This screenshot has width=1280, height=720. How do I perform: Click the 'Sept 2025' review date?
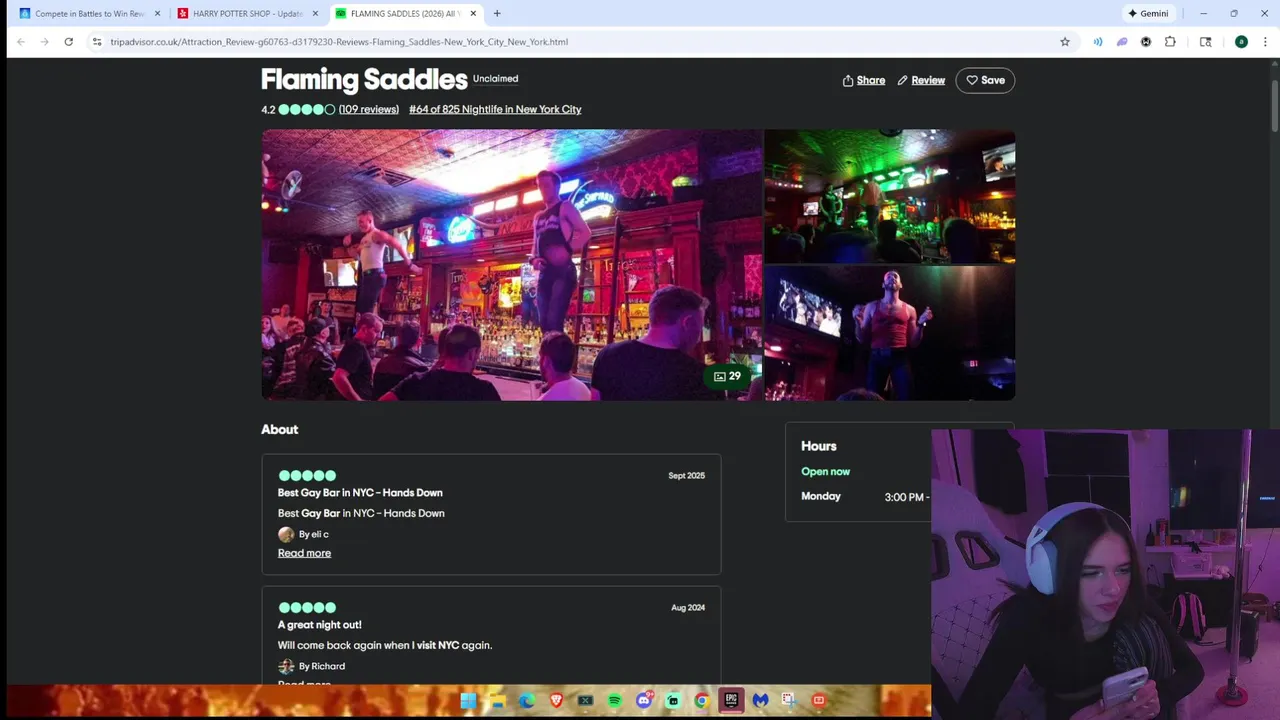point(686,476)
